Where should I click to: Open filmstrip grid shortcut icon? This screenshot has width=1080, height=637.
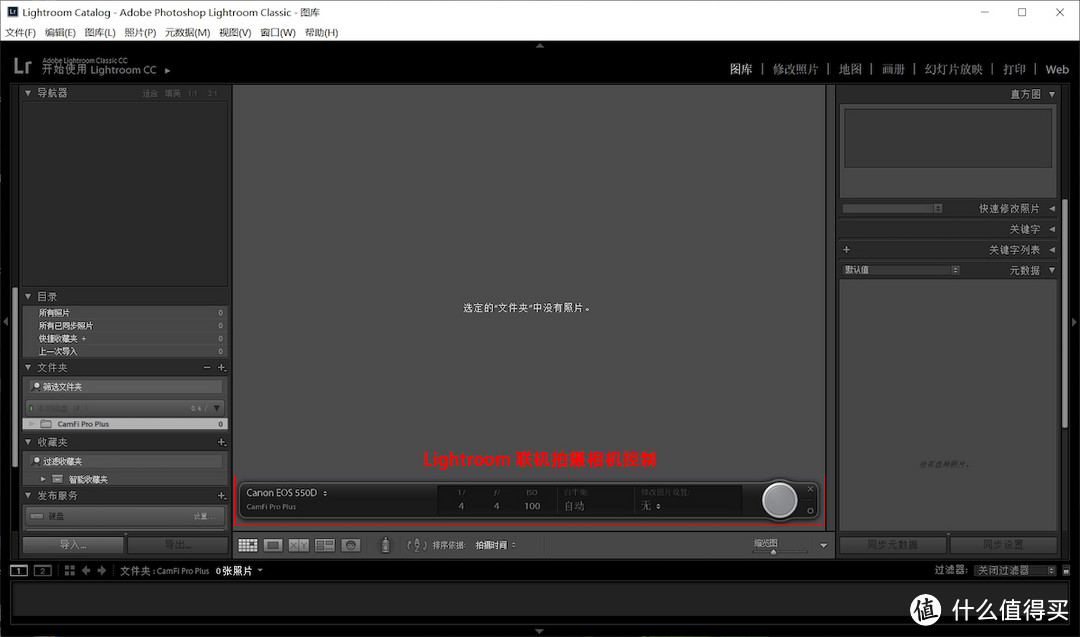click(x=70, y=571)
